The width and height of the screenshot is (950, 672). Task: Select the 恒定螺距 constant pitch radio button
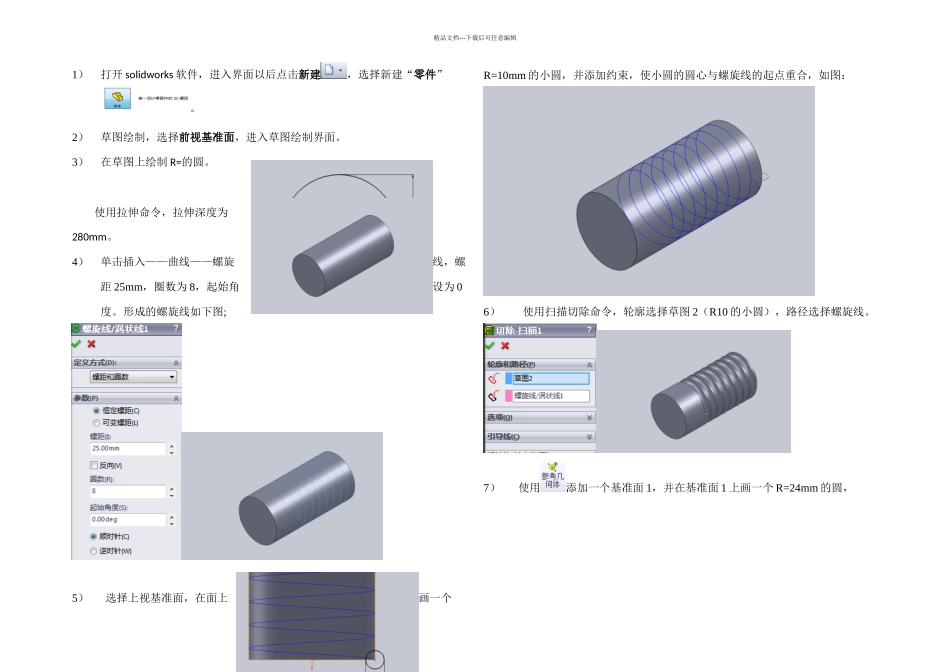(x=96, y=411)
